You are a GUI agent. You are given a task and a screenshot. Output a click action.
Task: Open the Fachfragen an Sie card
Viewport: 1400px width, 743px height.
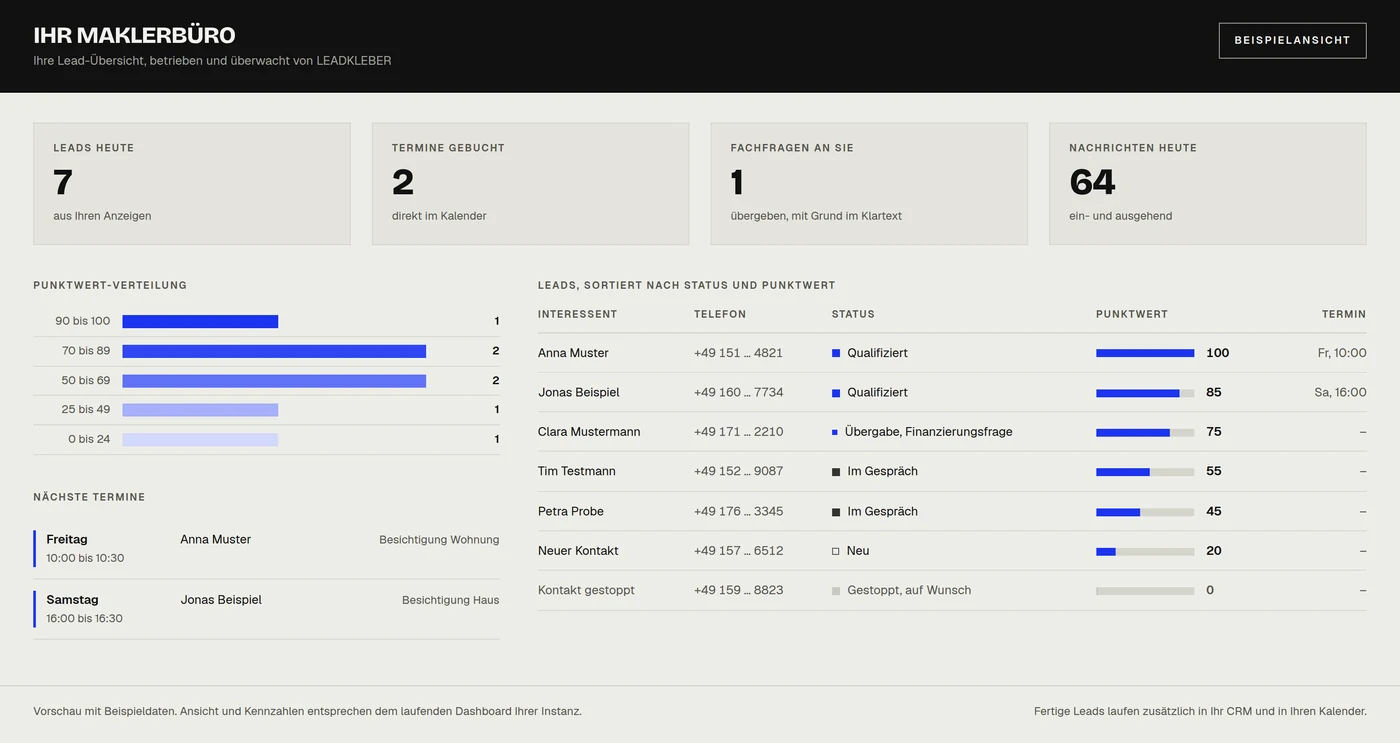pos(869,184)
